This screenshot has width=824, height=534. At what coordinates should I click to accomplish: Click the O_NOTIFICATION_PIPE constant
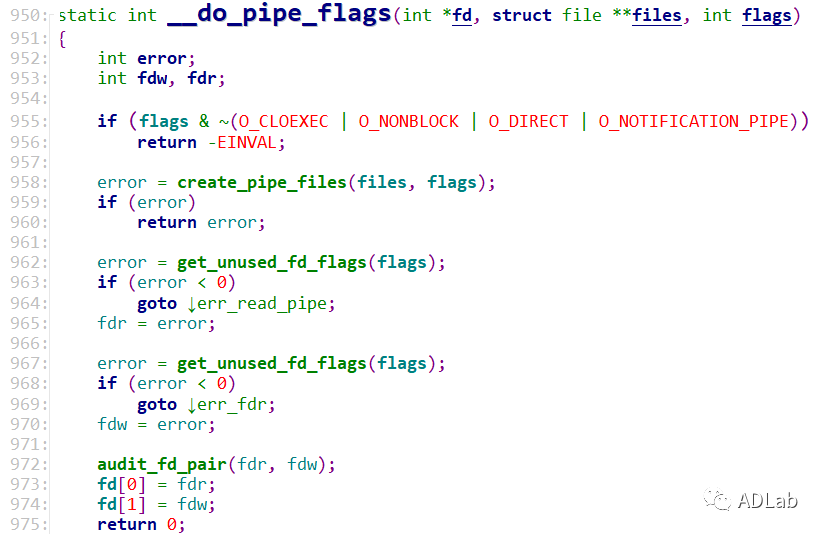694,121
